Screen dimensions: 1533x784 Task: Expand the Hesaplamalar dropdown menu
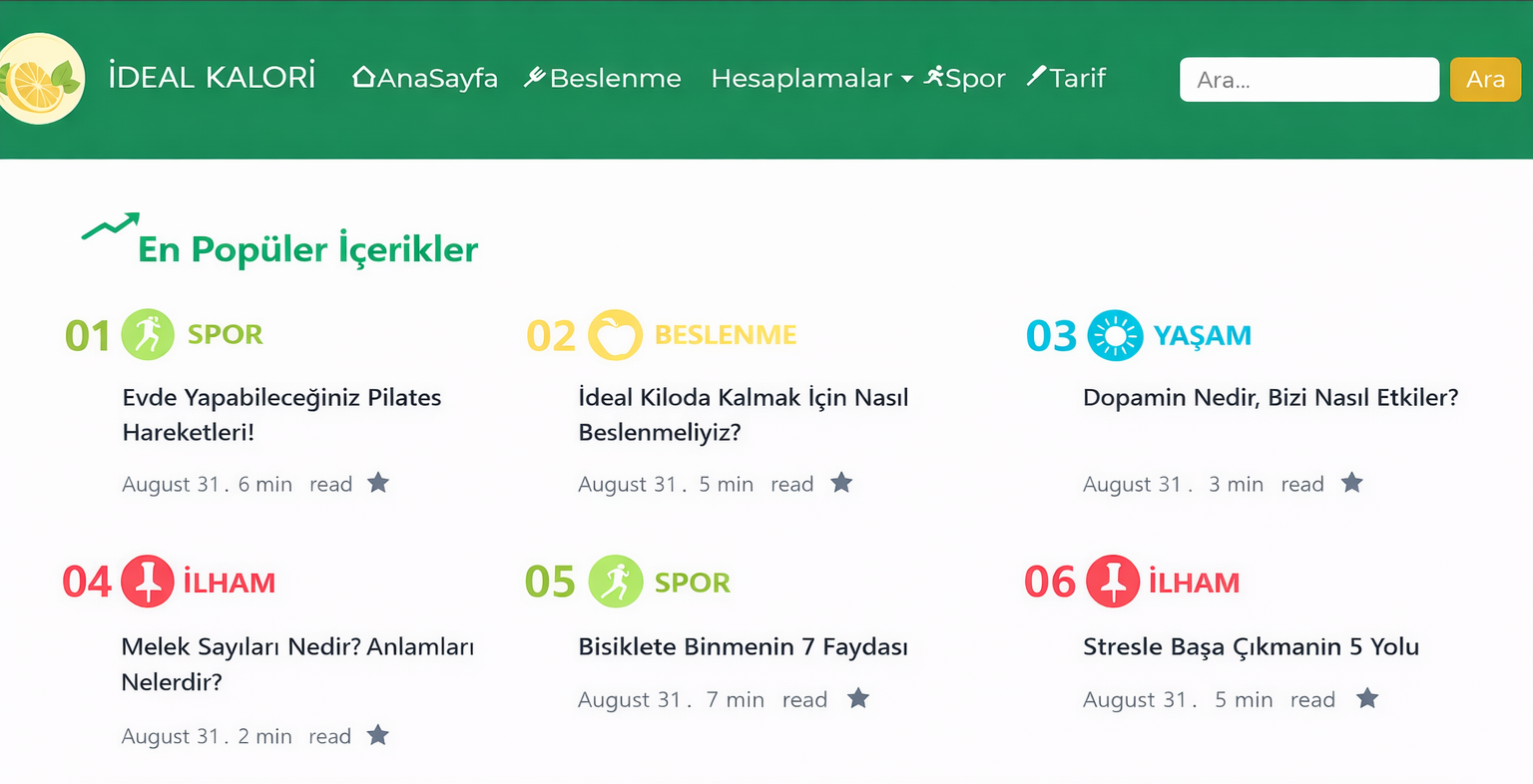(x=811, y=78)
